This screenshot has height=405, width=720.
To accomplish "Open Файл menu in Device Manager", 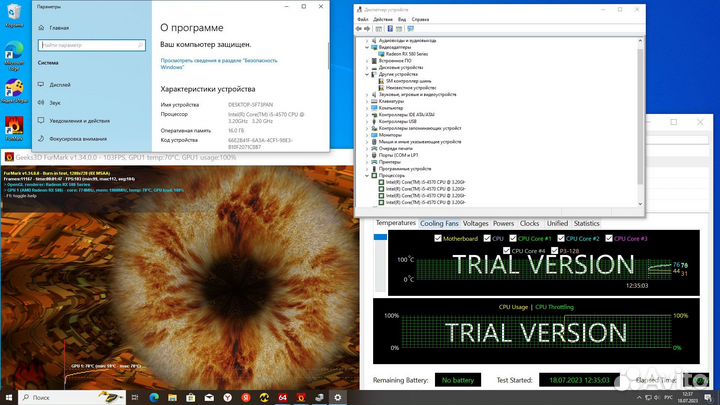I will pos(363,19).
